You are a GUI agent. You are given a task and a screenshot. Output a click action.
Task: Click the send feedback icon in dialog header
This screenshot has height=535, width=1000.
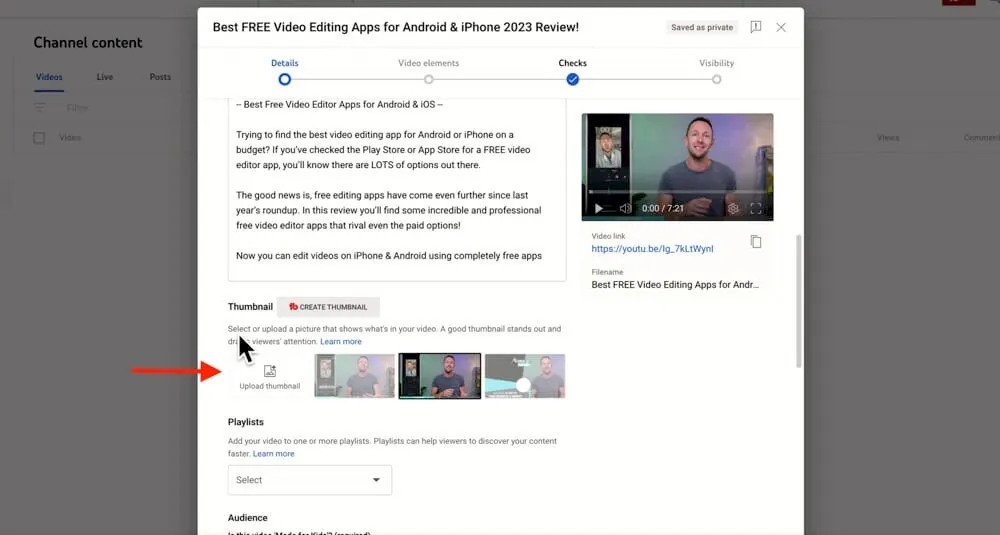click(x=756, y=27)
